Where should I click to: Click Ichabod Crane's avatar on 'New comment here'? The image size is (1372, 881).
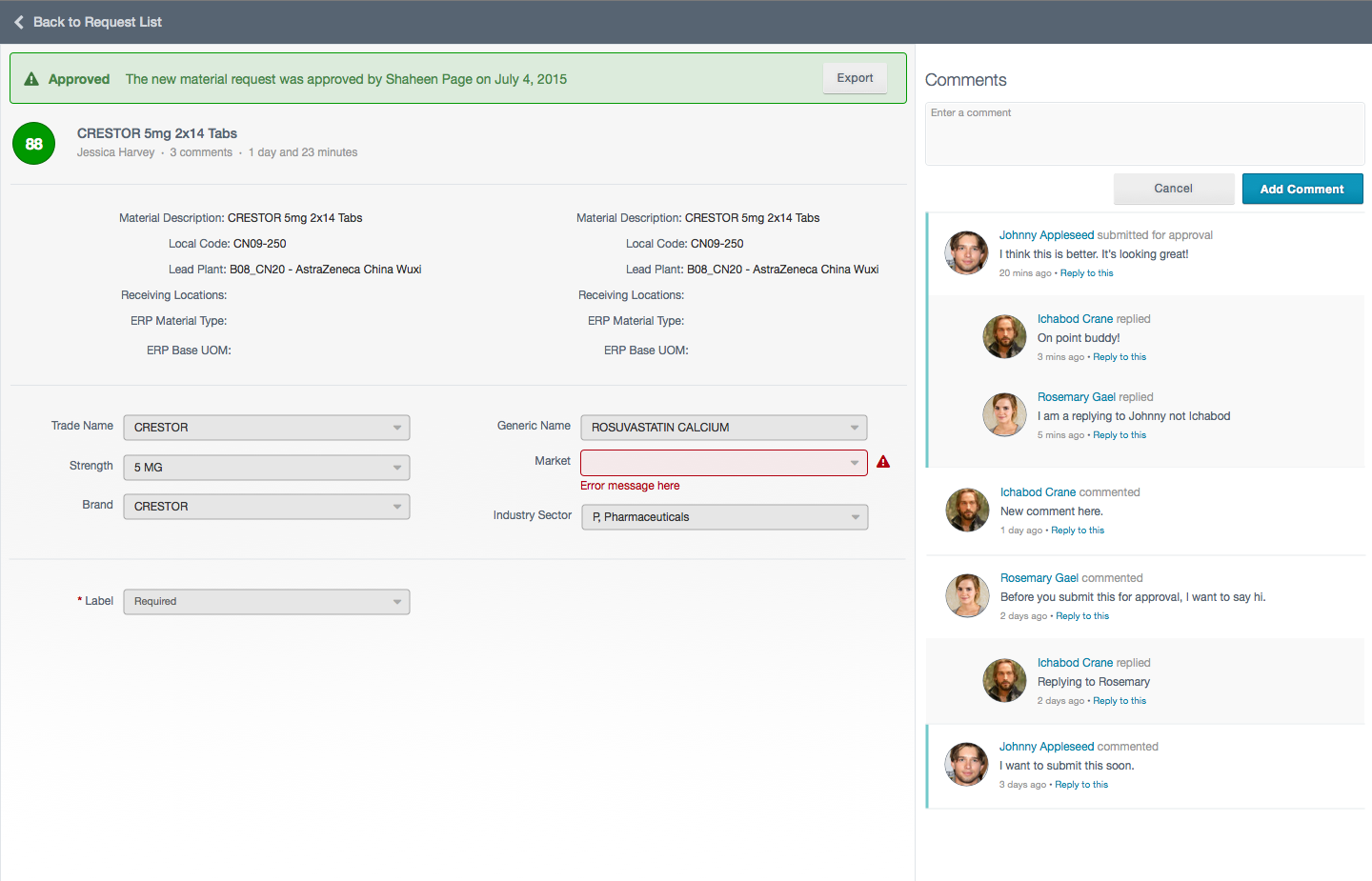point(967,511)
